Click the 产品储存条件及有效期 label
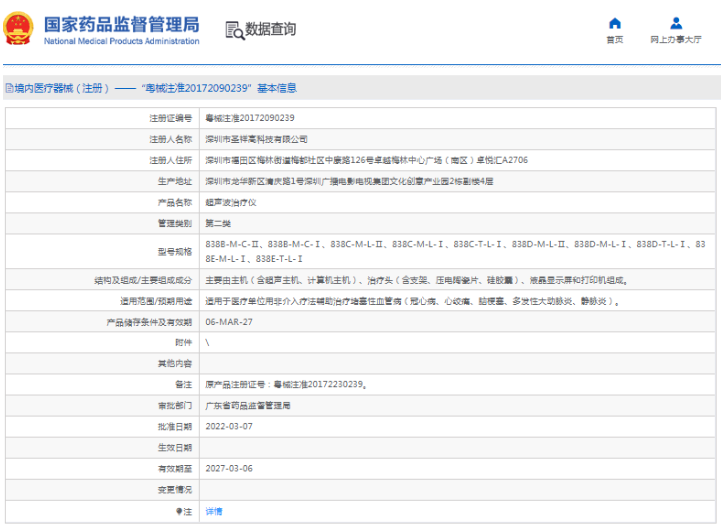The height and width of the screenshot is (529, 721). coord(149,322)
